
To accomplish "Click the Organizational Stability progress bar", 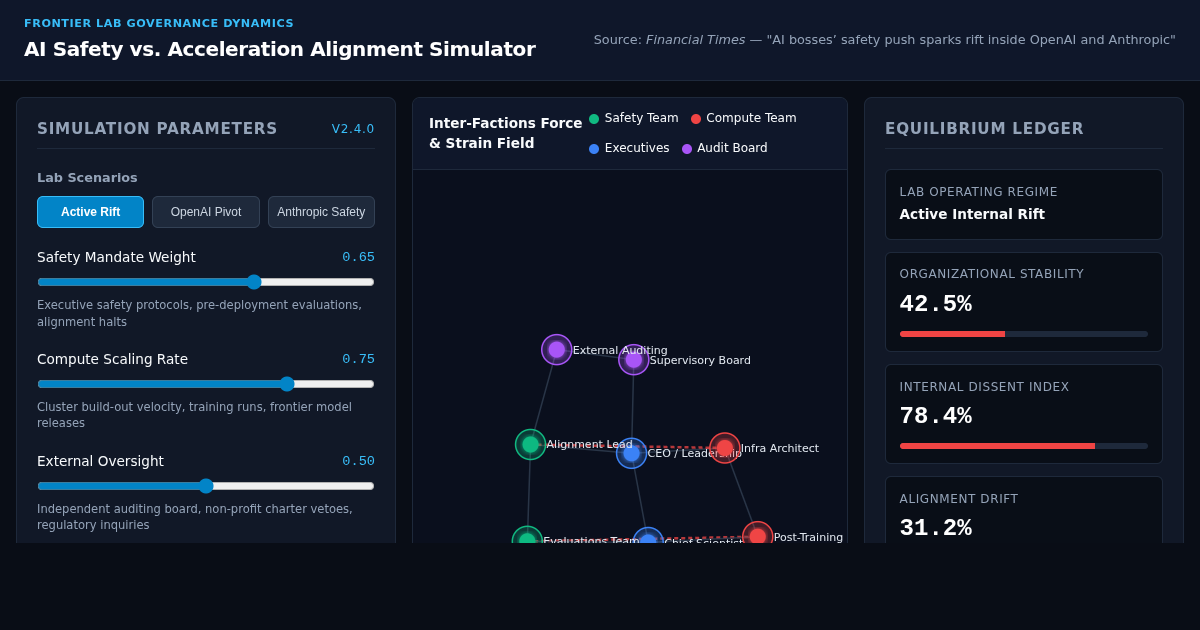I will coord(1024,334).
